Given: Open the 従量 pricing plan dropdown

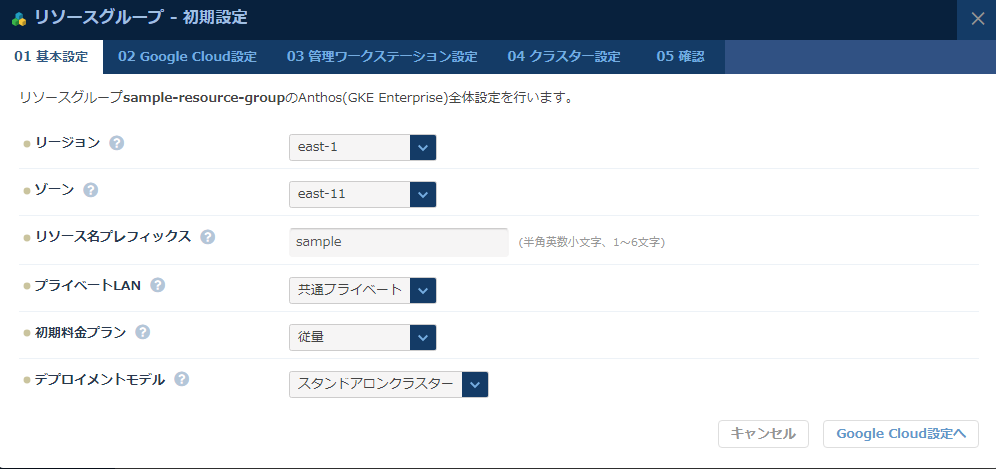Looking at the screenshot, I should pos(362,337).
